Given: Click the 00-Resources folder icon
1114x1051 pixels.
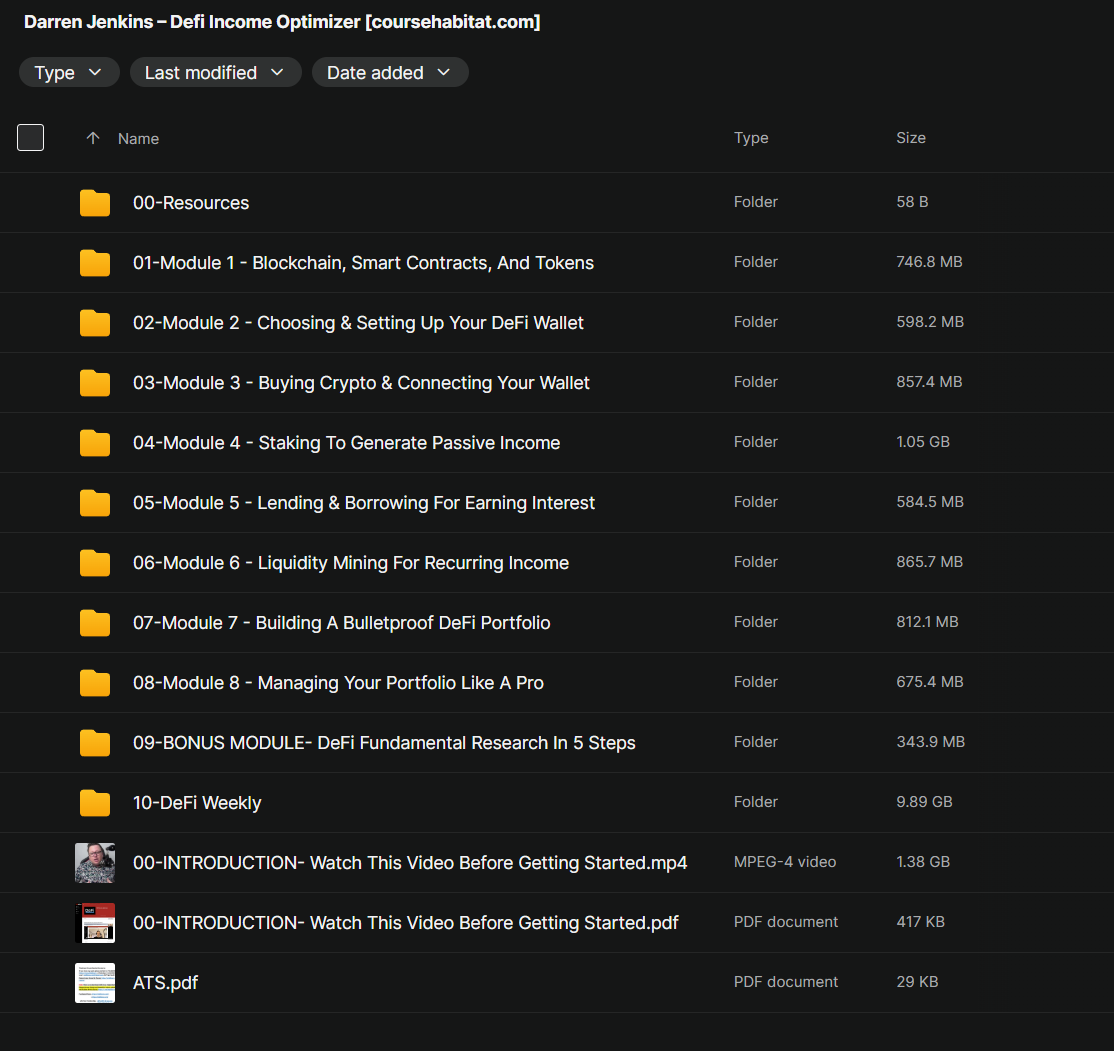Looking at the screenshot, I should pyautogui.click(x=95, y=203).
